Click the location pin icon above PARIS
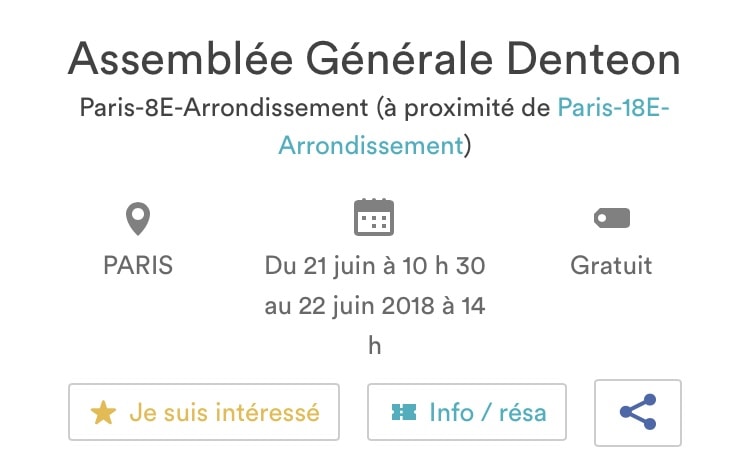Screen dimensions: 750x476 (x=137, y=217)
